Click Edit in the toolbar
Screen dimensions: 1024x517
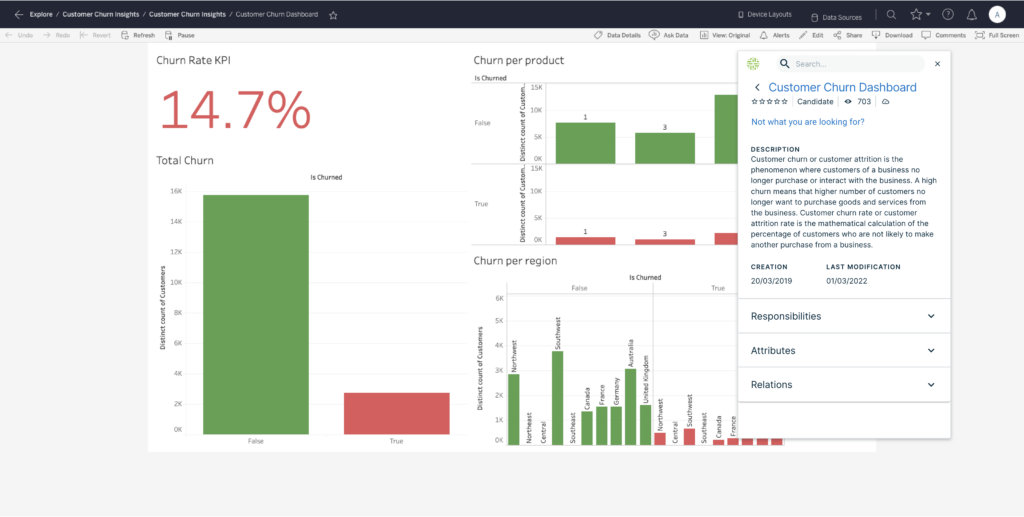click(811, 35)
